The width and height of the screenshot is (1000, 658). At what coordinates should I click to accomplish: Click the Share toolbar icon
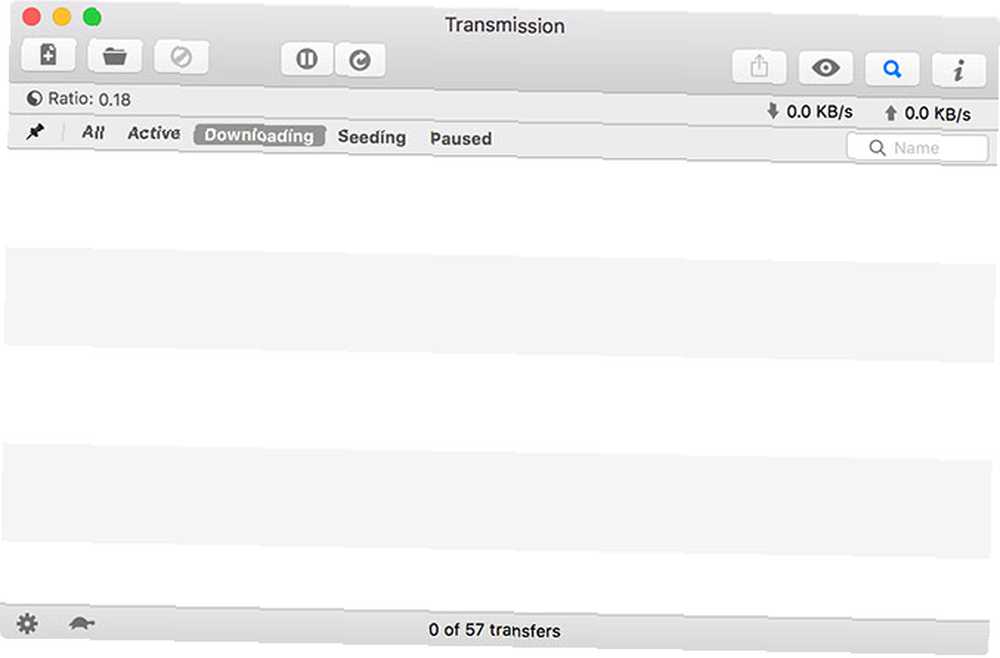click(x=759, y=66)
